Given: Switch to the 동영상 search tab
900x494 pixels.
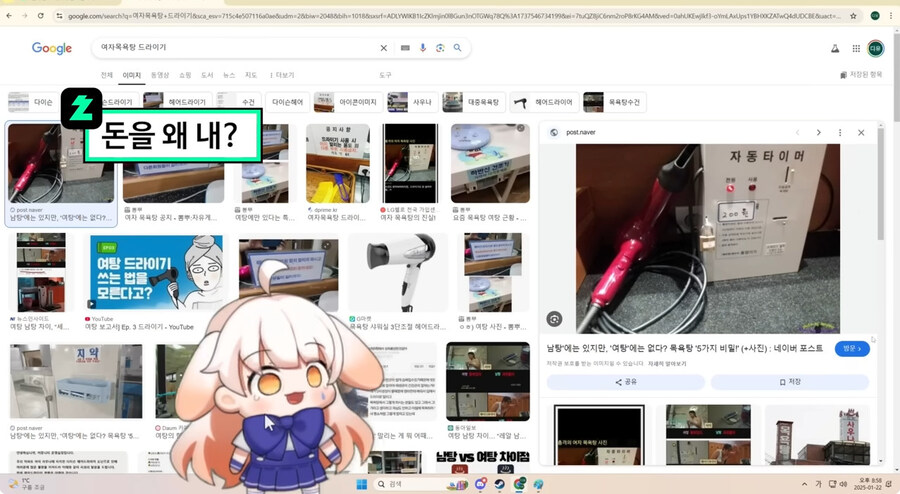Looking at the screenshot, I should pos(159,75).
